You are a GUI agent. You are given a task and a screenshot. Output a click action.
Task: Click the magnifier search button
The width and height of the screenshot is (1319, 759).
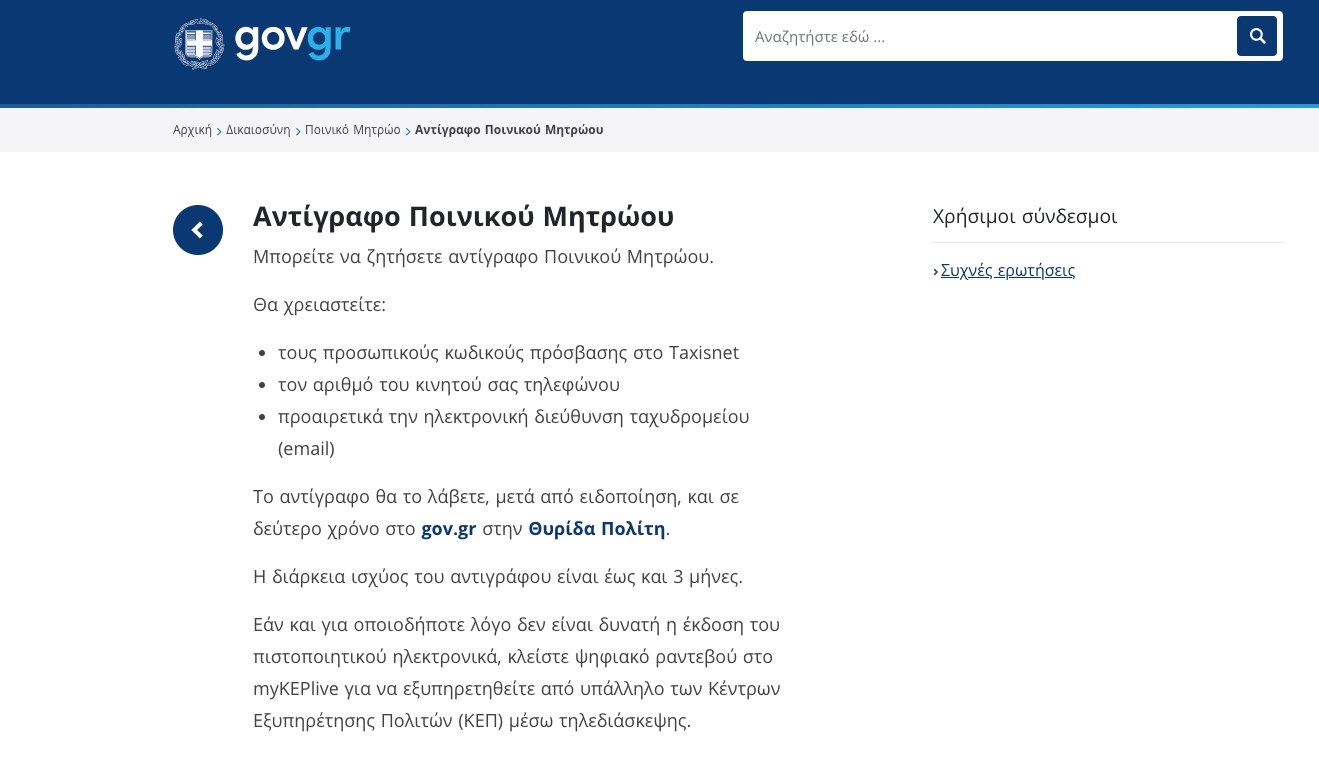pyautogui.click(x=1257, y=36)
